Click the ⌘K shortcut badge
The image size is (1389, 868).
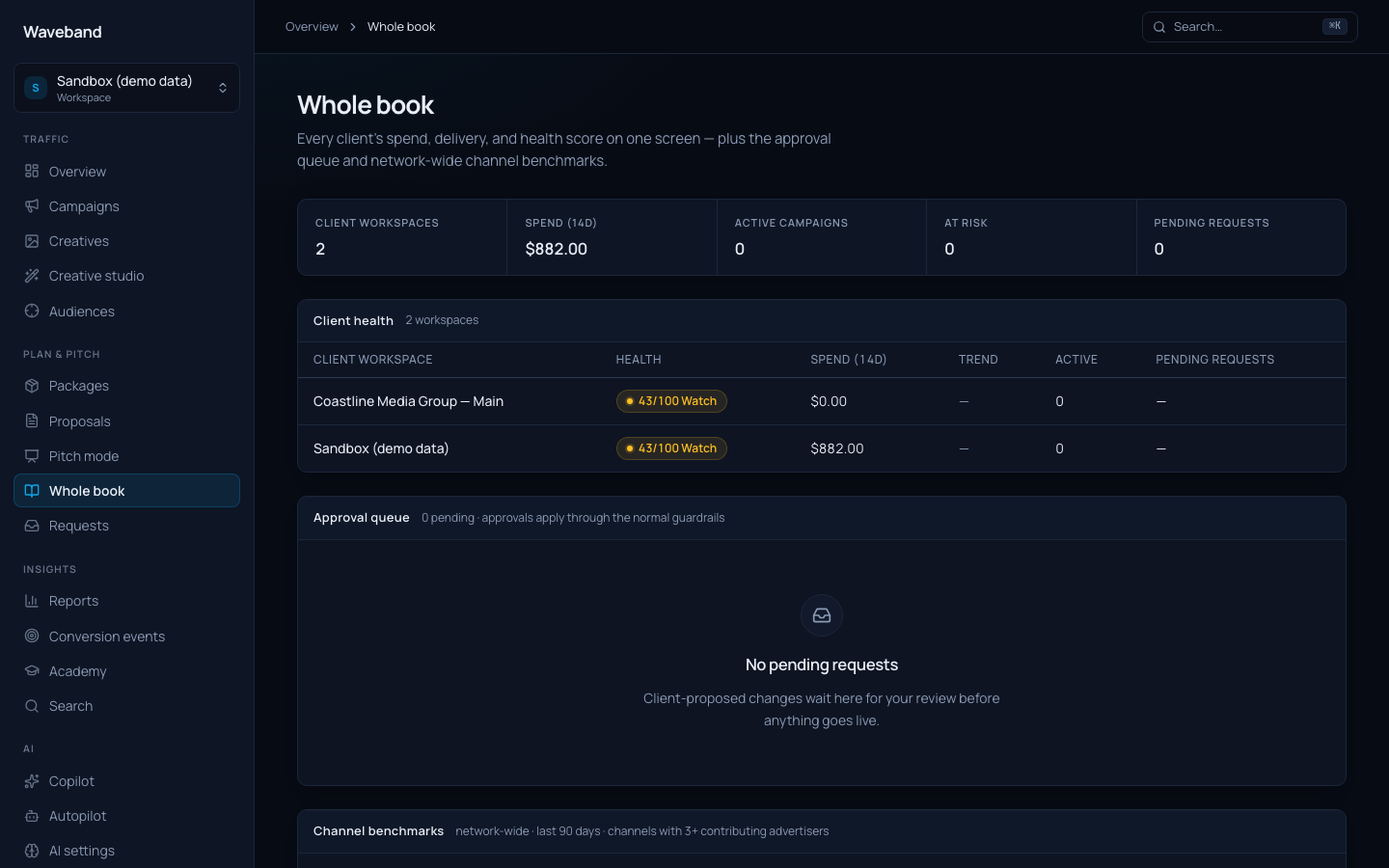[x=1335, y=26]
